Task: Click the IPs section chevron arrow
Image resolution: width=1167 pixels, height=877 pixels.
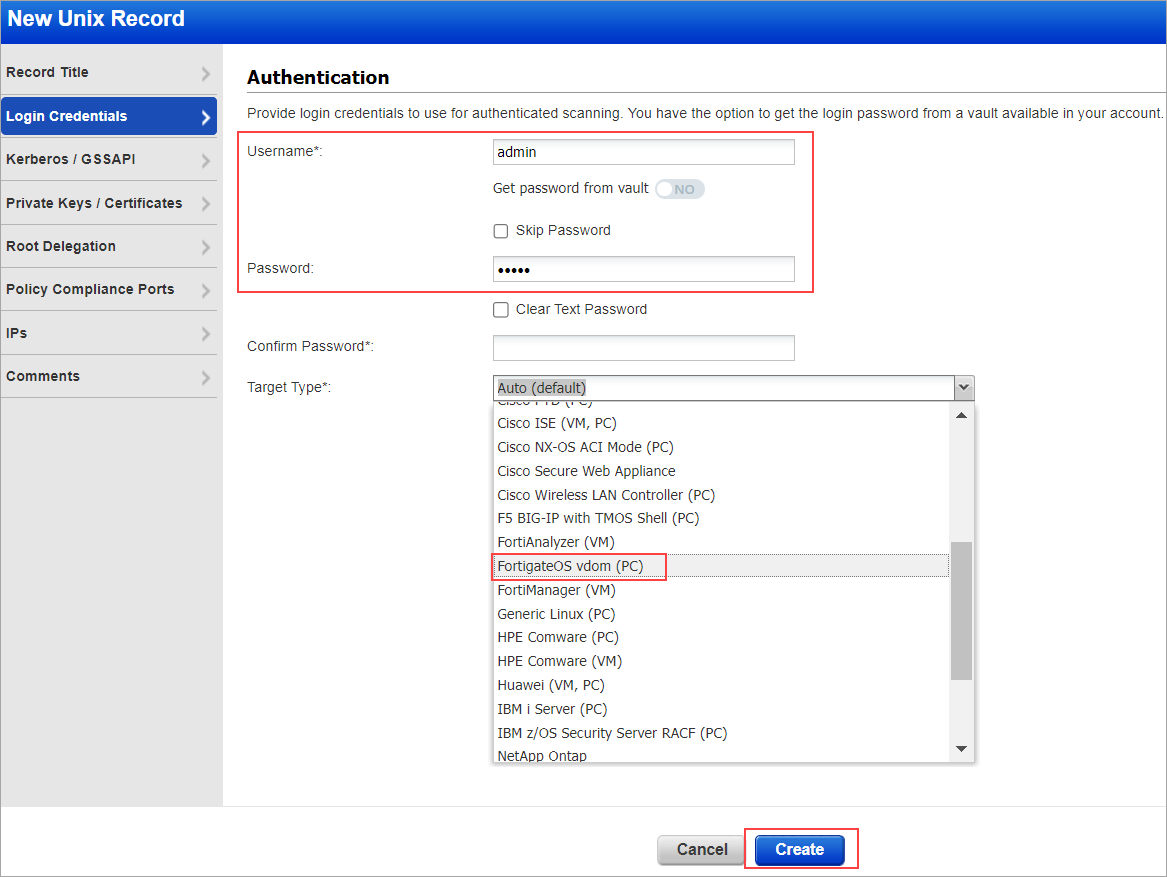Action: pos(207,332)
